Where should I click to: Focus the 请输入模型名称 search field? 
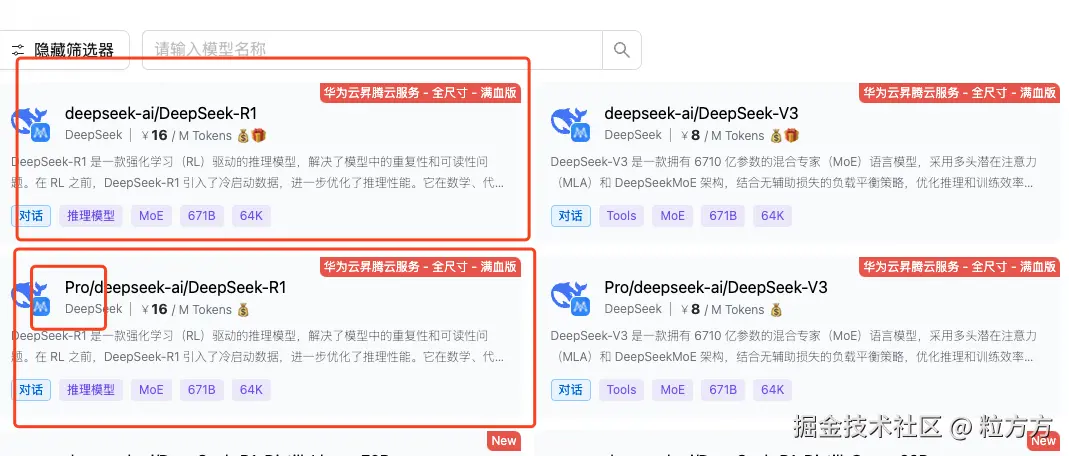[372, 50]
